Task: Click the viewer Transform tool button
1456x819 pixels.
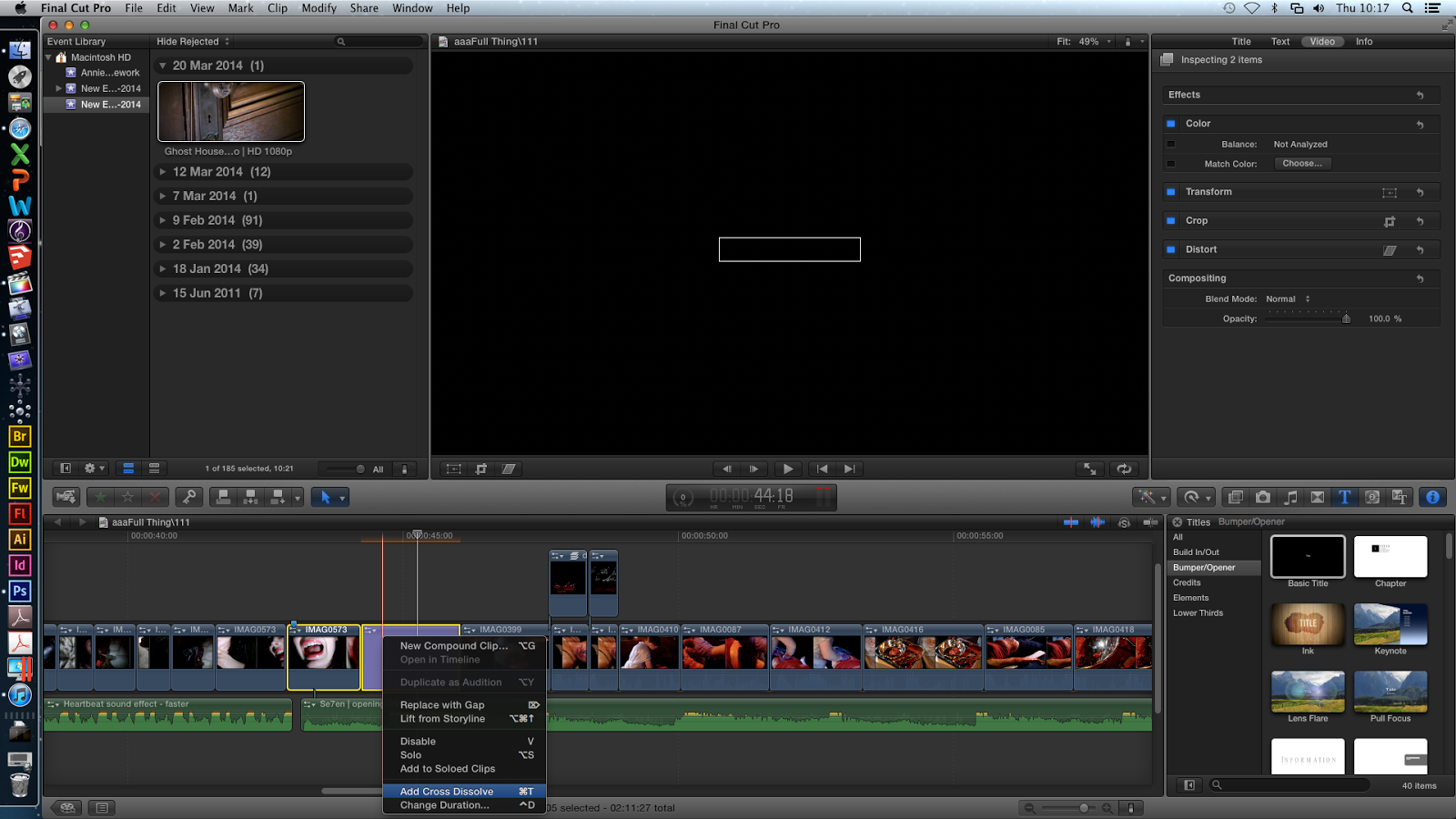Action: coord(453,469)
